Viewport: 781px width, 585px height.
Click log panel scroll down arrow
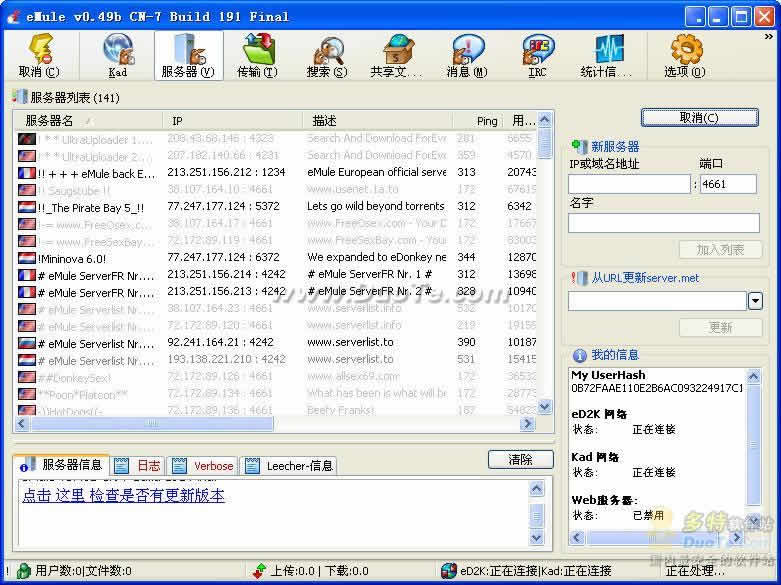[536, 538]
